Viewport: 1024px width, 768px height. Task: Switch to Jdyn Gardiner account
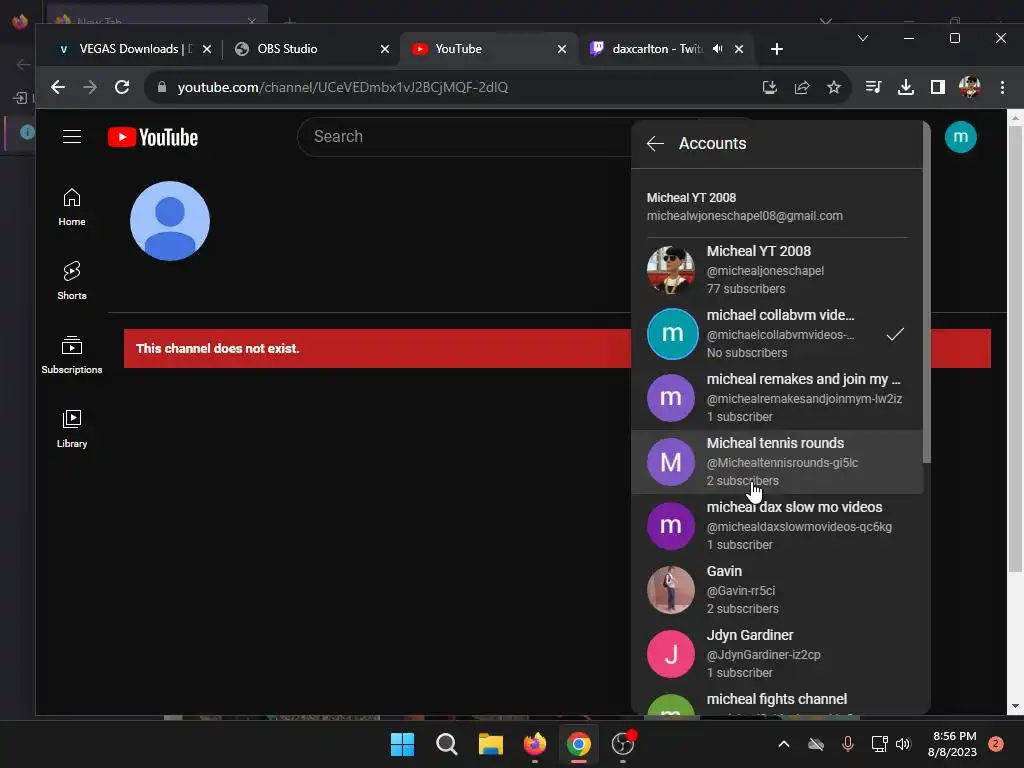776,654
